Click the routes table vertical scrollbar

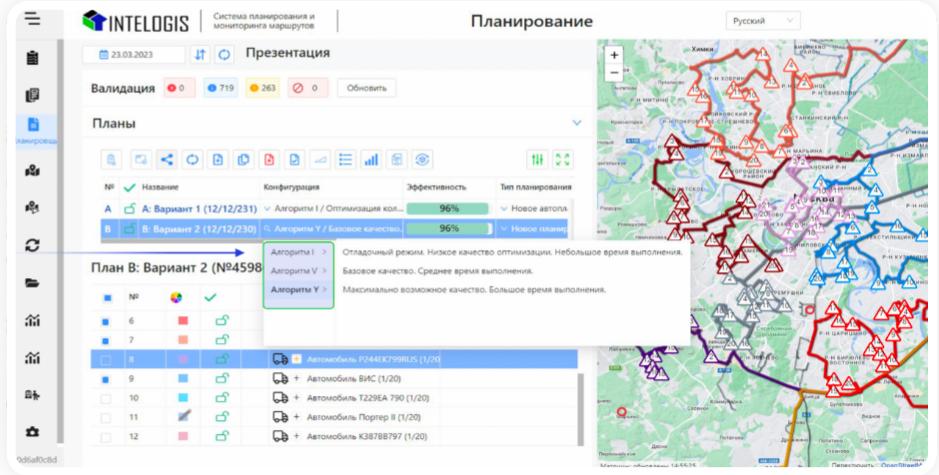pos(580,409)
